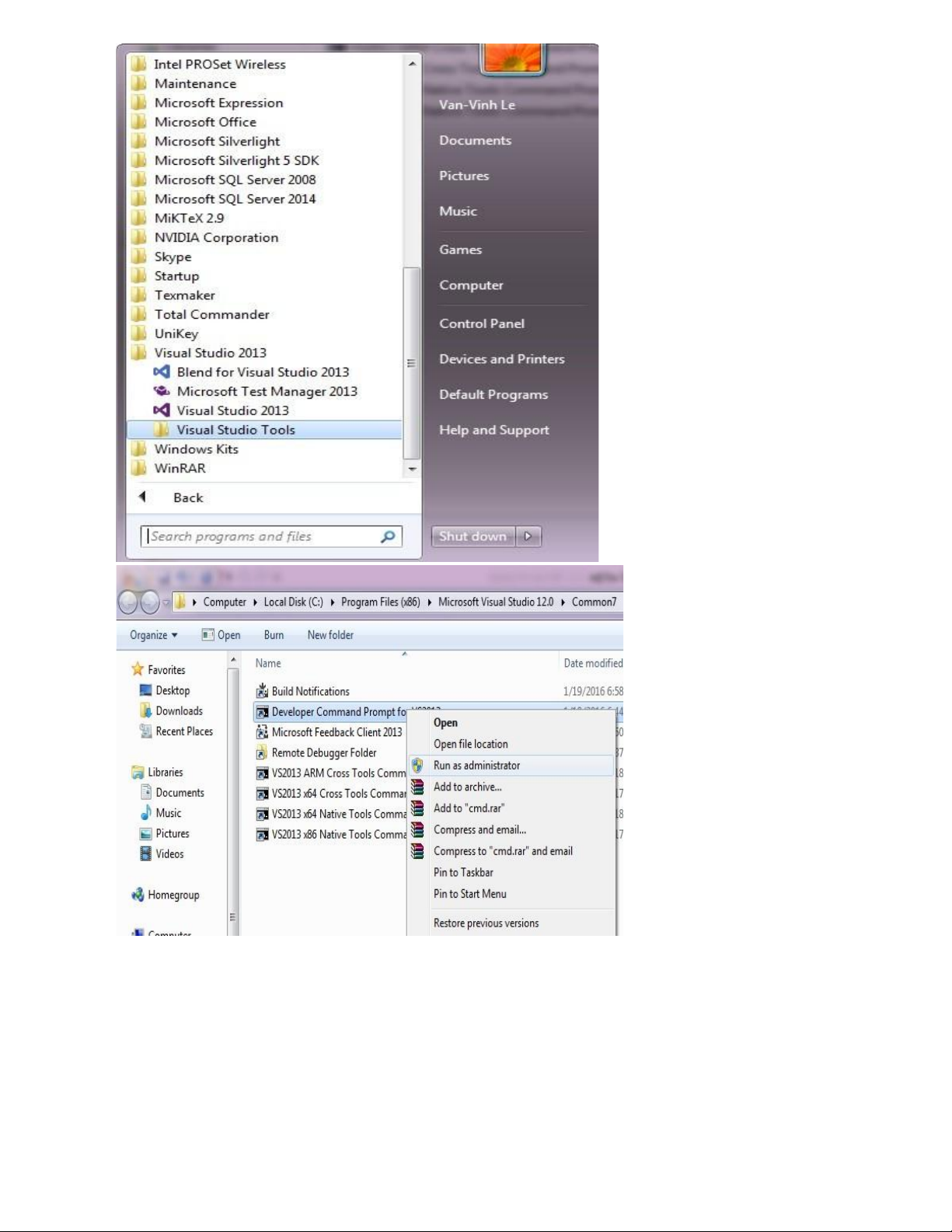Click New folder in Explorer toolbar
This screenshot has width=952, height=1232.
pyautogui.click(x=330, y=635)
